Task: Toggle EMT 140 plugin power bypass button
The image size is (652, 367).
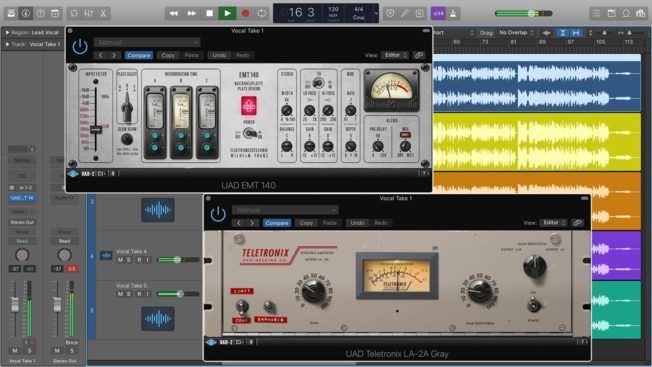Action: point(80,47)
